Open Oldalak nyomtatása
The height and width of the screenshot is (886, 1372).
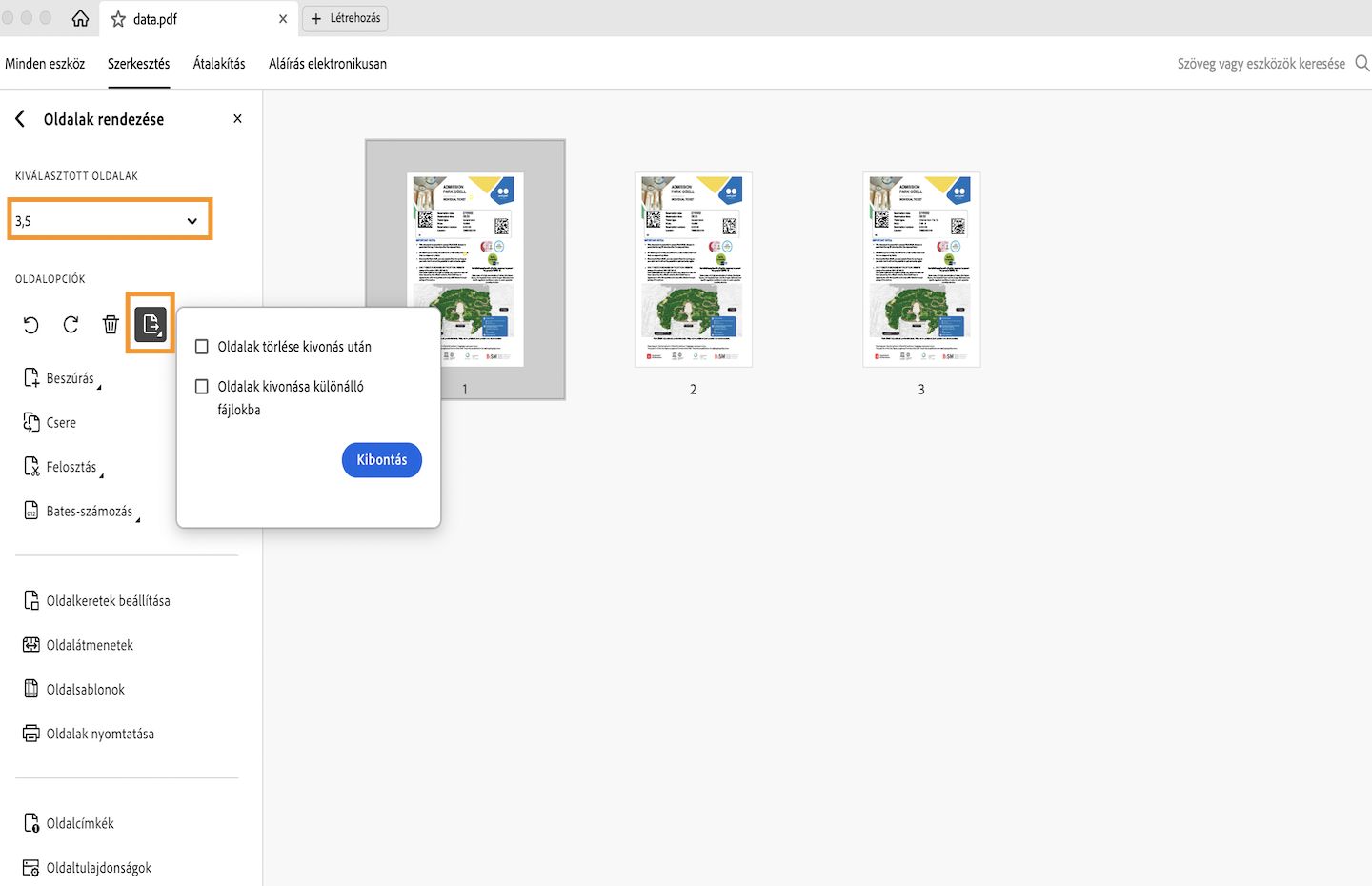pos(99,733)
